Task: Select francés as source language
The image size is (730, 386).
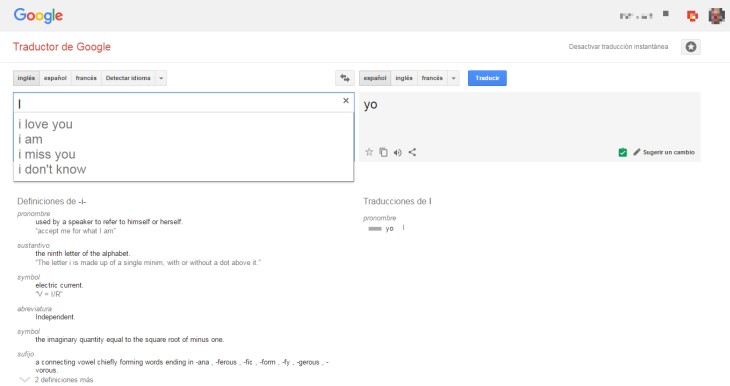Action: coord(86,78)
